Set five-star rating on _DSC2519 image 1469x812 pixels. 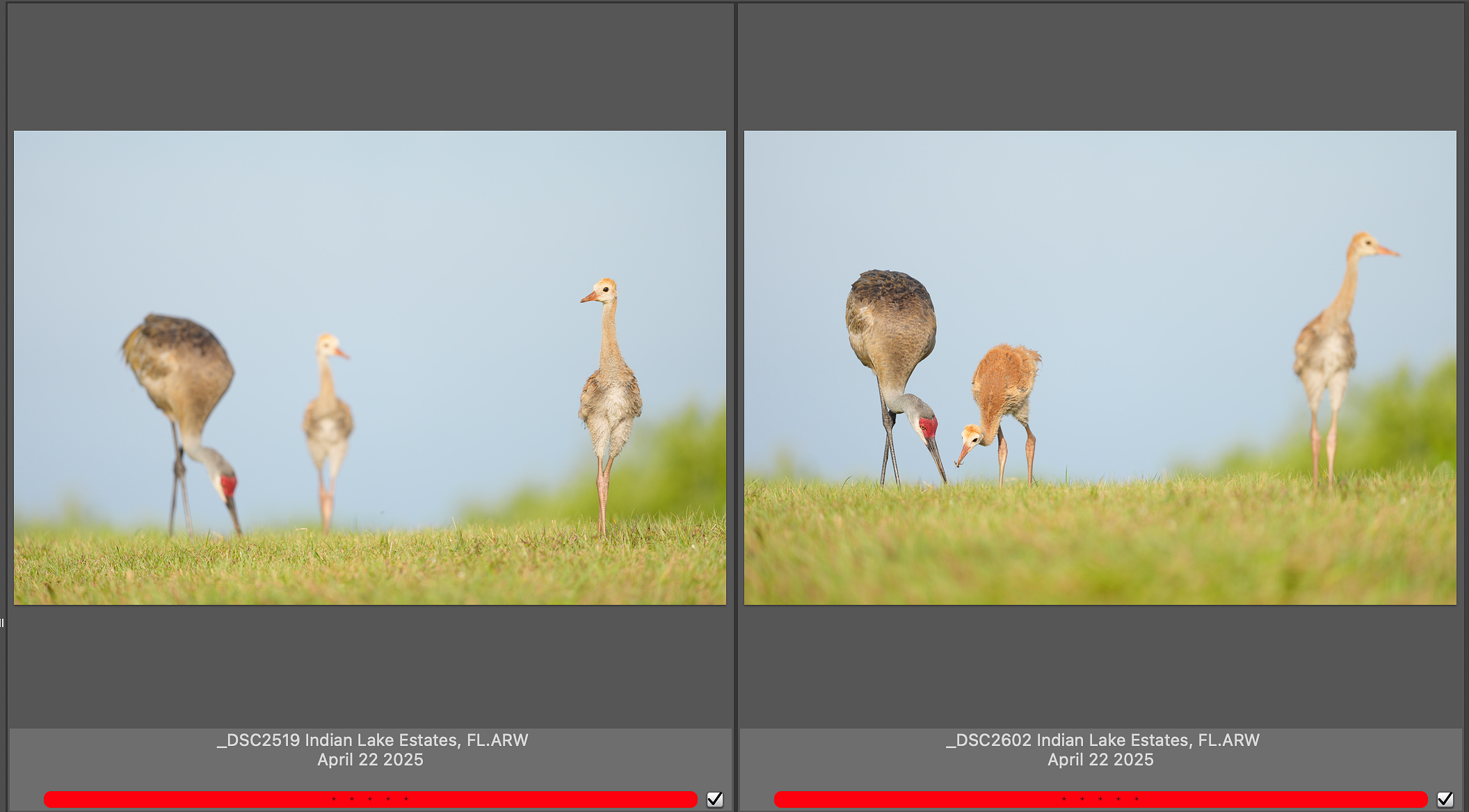click(406, 799)
